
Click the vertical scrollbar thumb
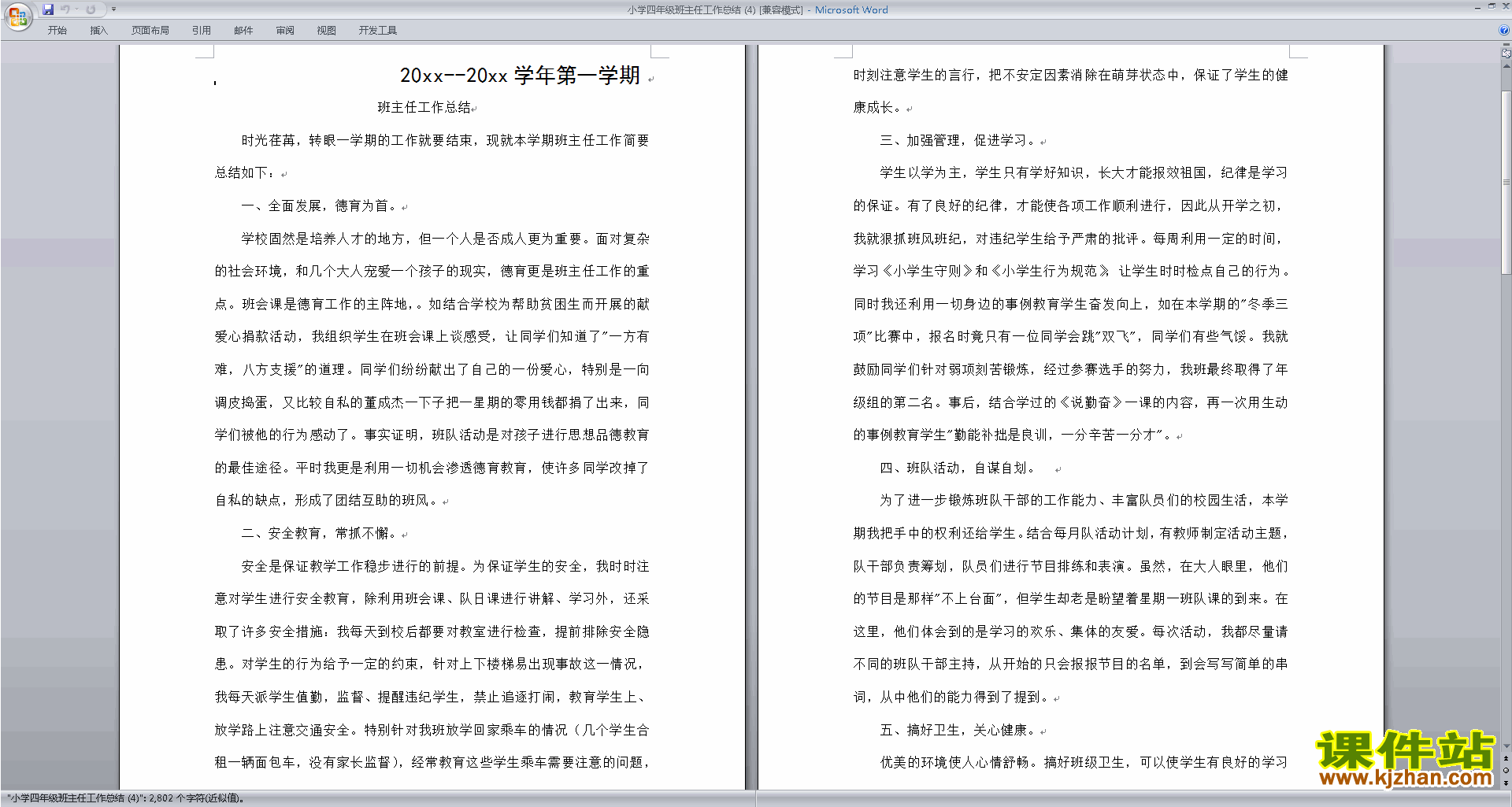click(1506, 183)
